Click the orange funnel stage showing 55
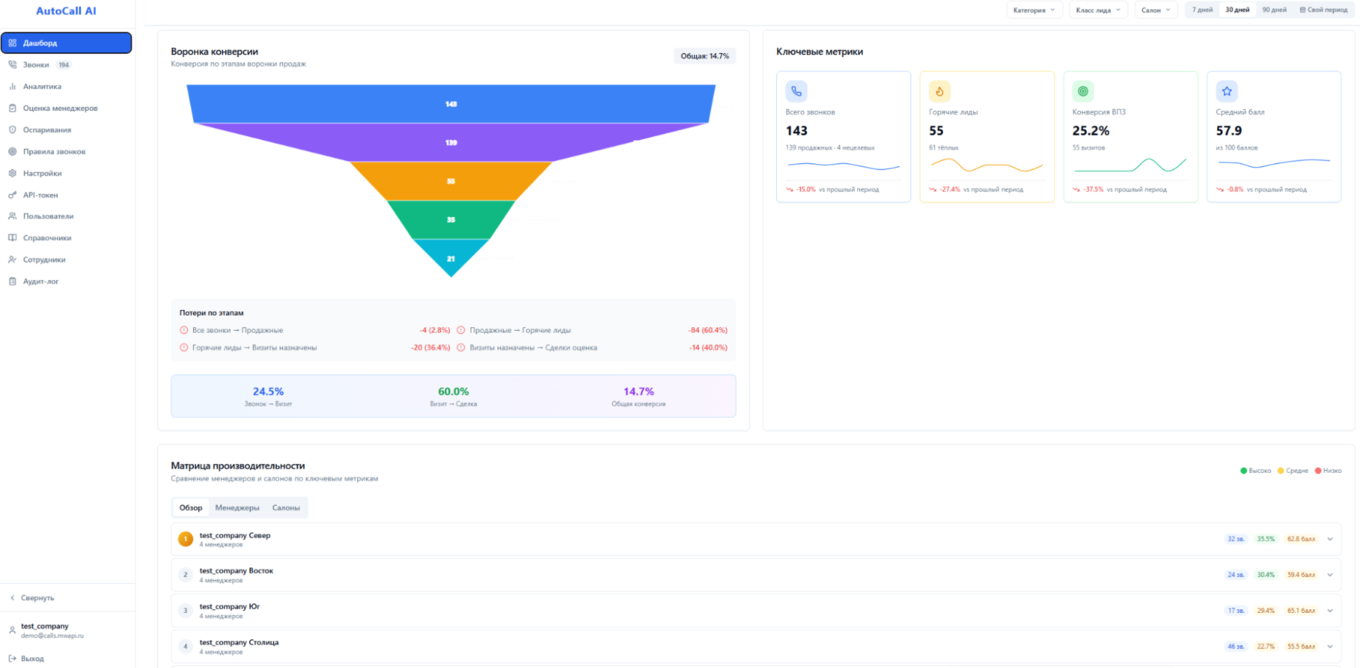The image size is (1360, 668). (x=451, y=181)
